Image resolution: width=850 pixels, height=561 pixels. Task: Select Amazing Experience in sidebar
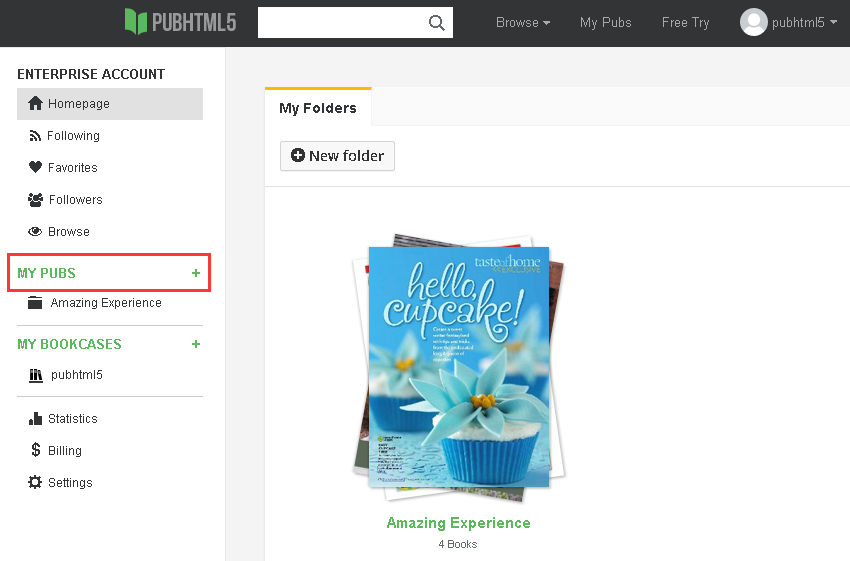(105, 303)
